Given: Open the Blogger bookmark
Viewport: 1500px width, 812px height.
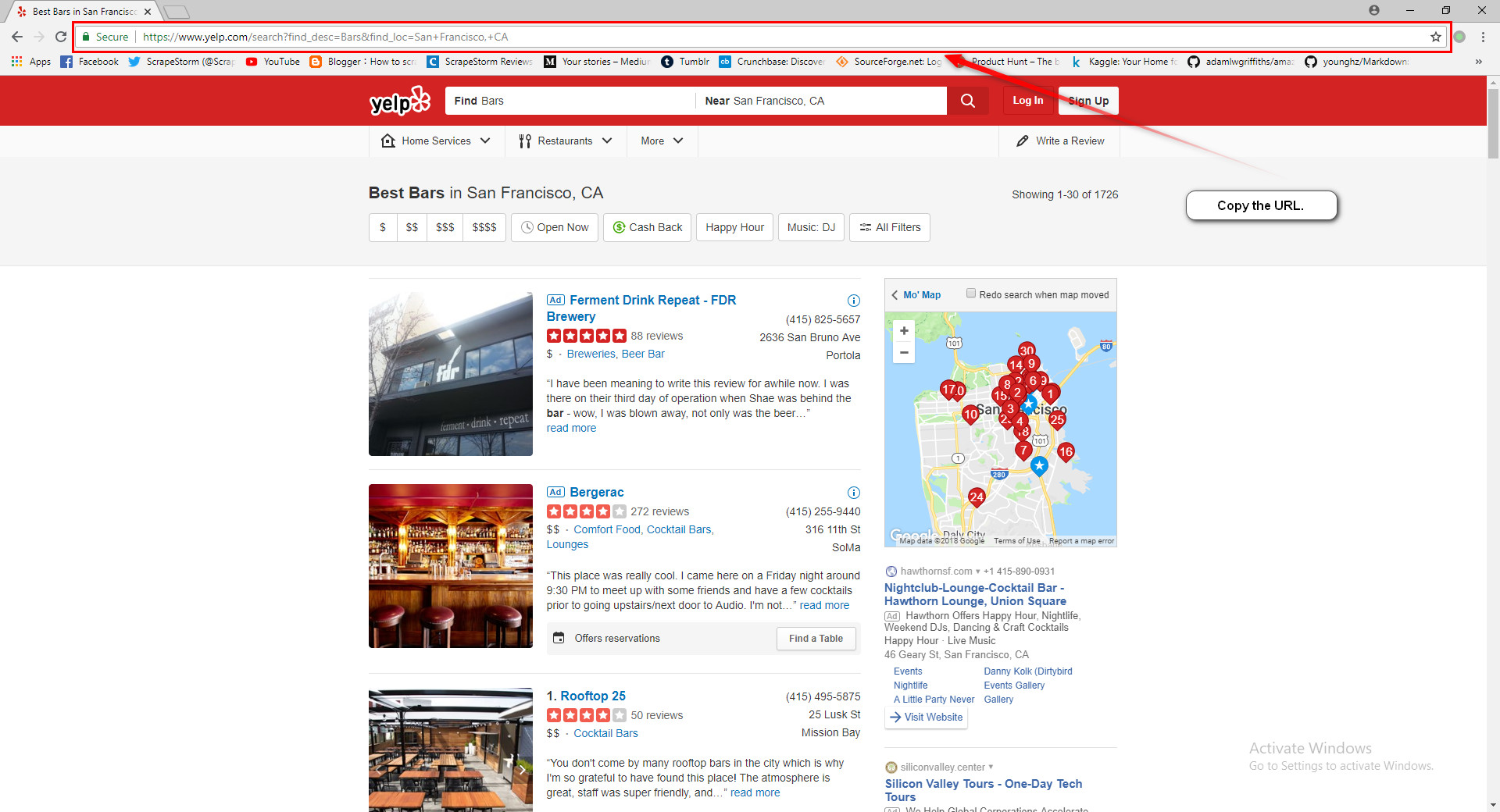Looking at the screenshot, I should pos(362,62).
